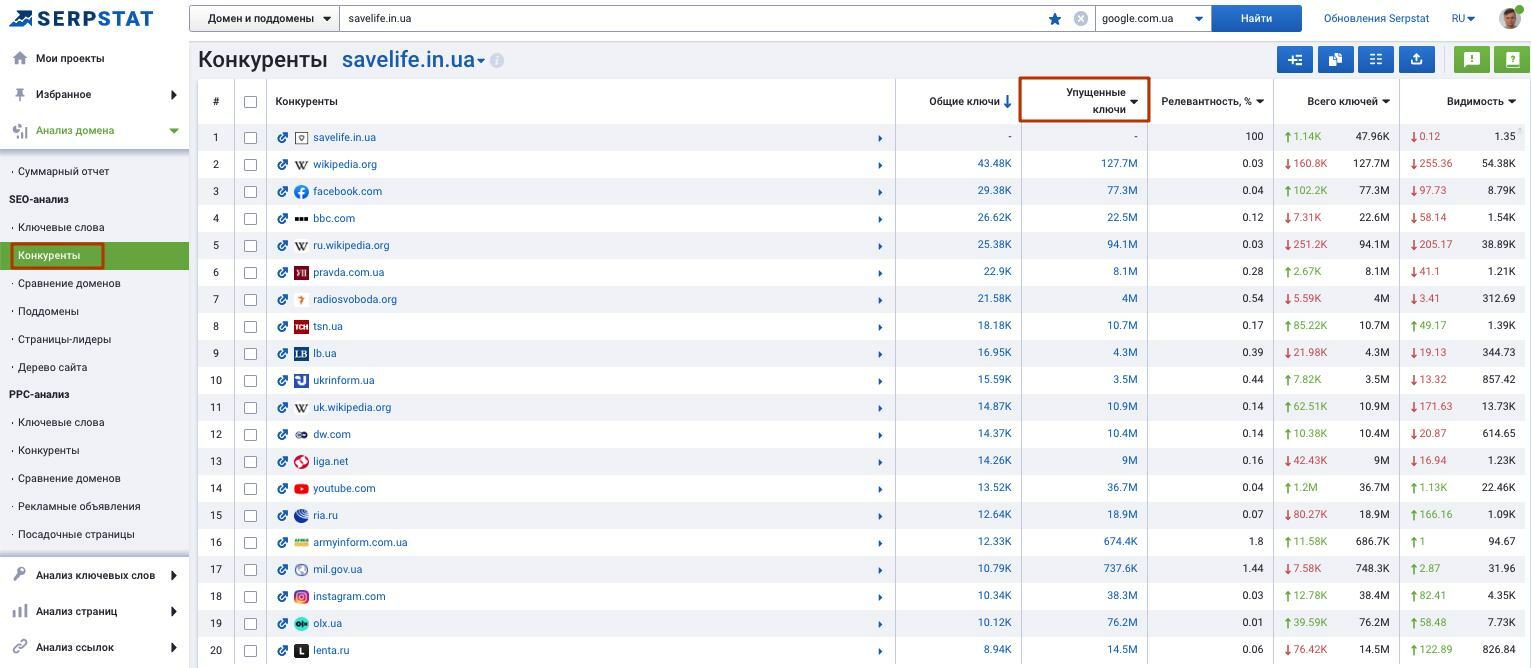This screenshot has height=668, width=1531.
Task: Collapse the Анализ домена sidebar section
Action: tap(174, 130)
